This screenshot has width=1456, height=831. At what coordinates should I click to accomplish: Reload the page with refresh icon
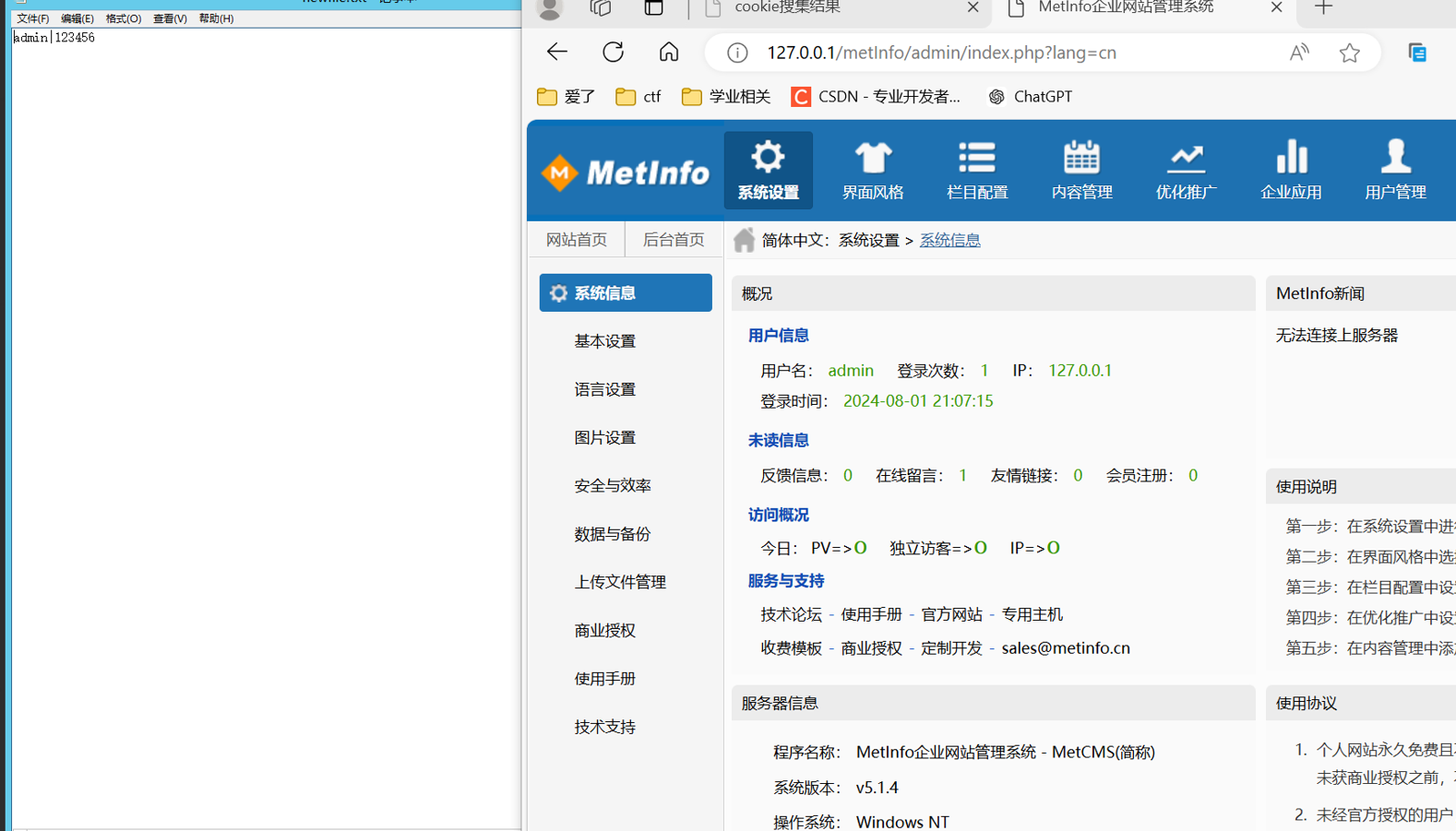click(x=613, y=52)
